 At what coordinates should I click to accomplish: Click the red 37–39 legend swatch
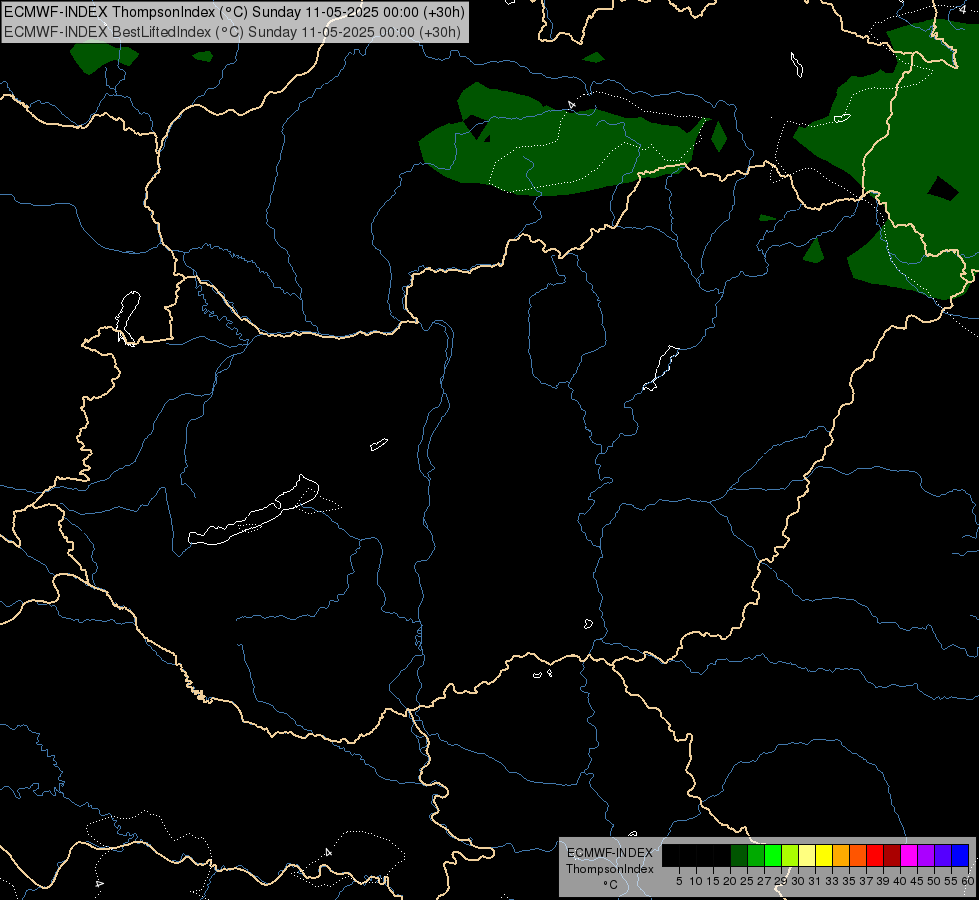tap(875, 855)
